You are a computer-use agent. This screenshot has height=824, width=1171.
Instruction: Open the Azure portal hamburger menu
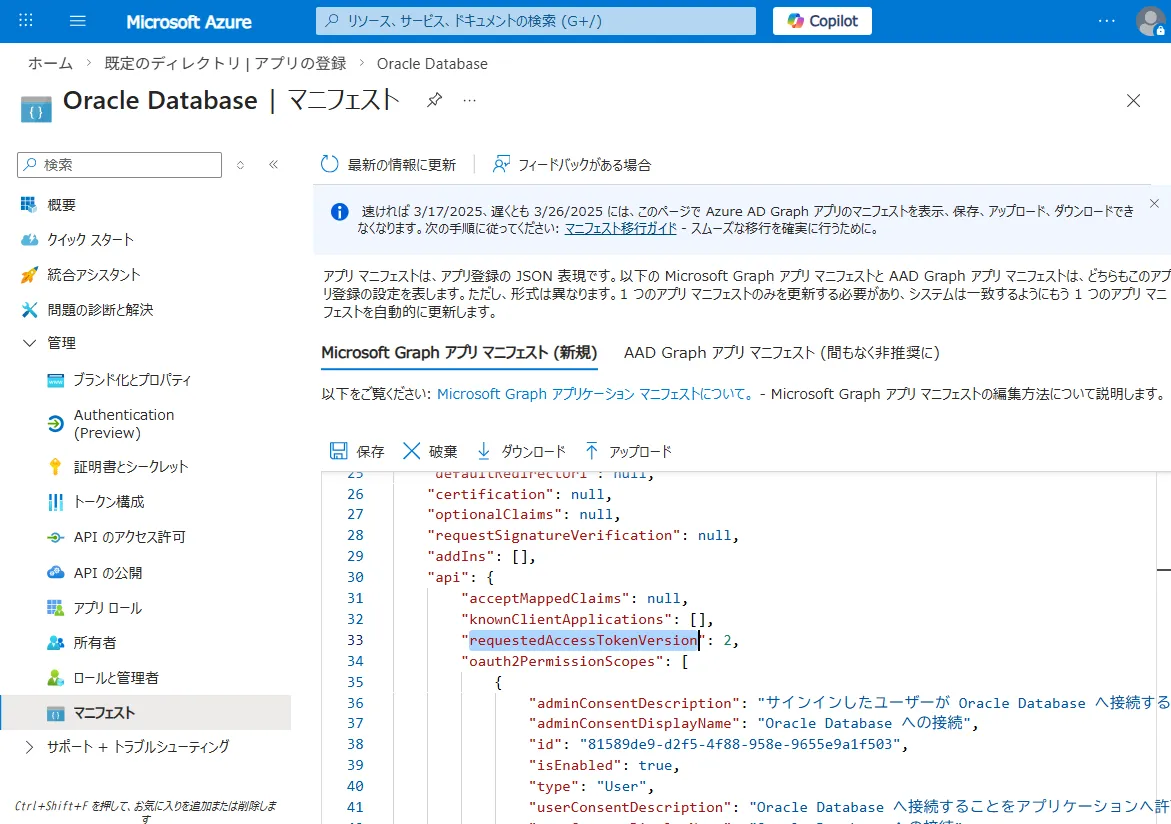(78, 21)
